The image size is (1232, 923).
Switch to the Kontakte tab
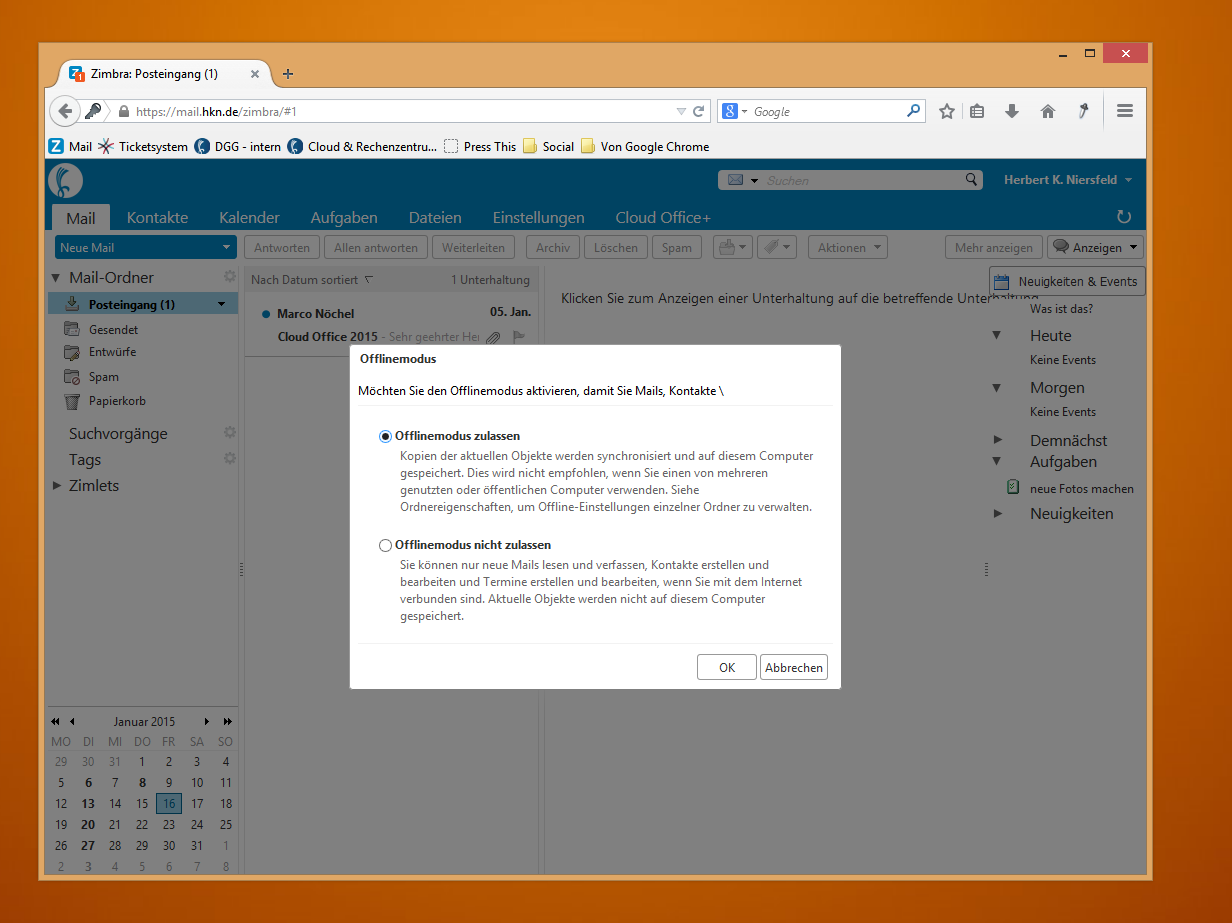(157, 217)
